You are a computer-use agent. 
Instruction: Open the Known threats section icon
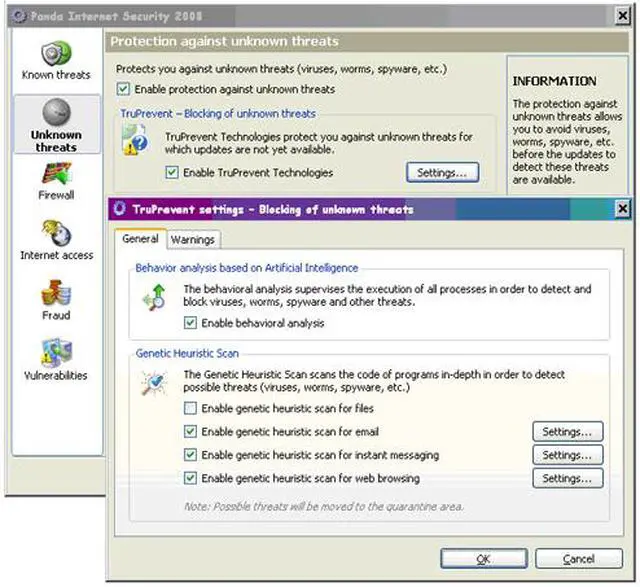click(56, 52)
